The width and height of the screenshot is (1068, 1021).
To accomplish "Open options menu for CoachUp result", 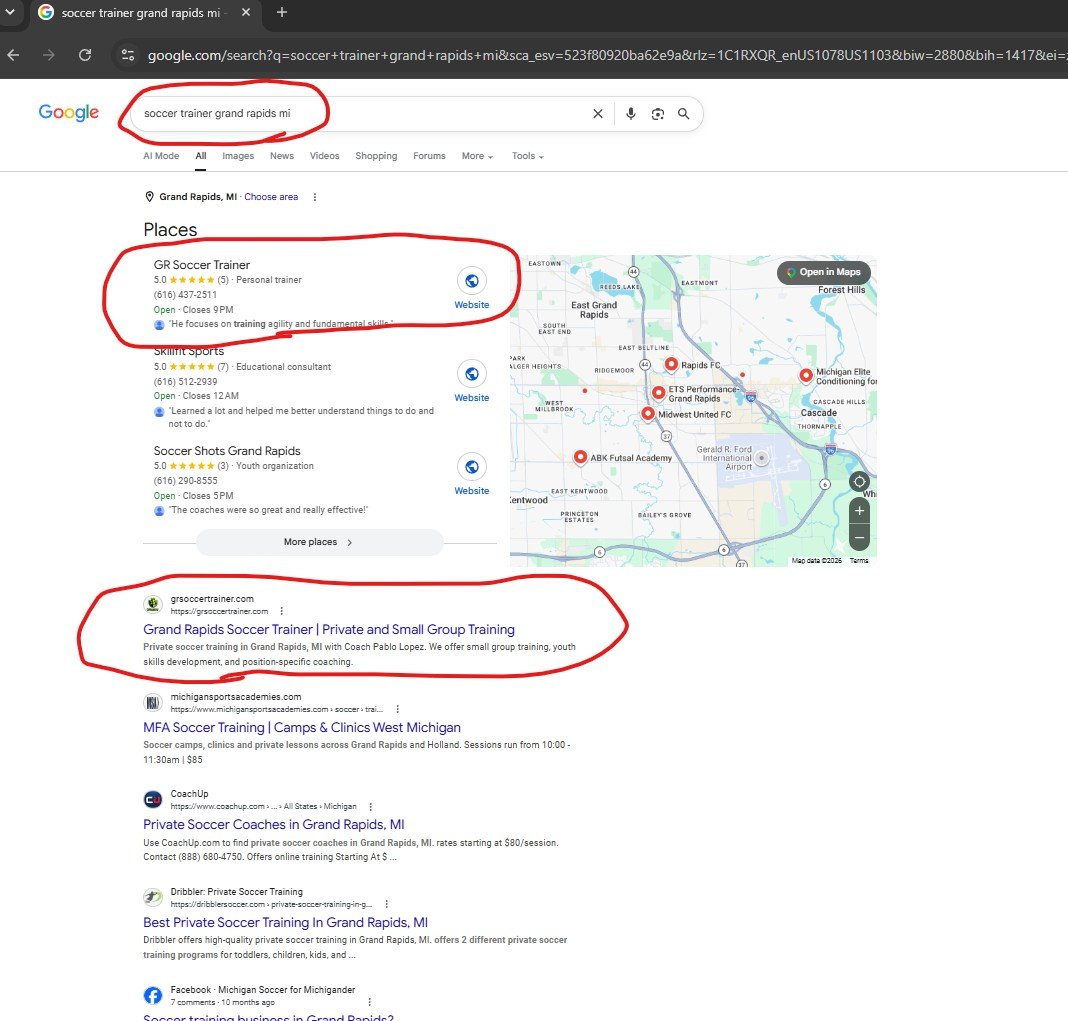I will [x=370, y=806].
